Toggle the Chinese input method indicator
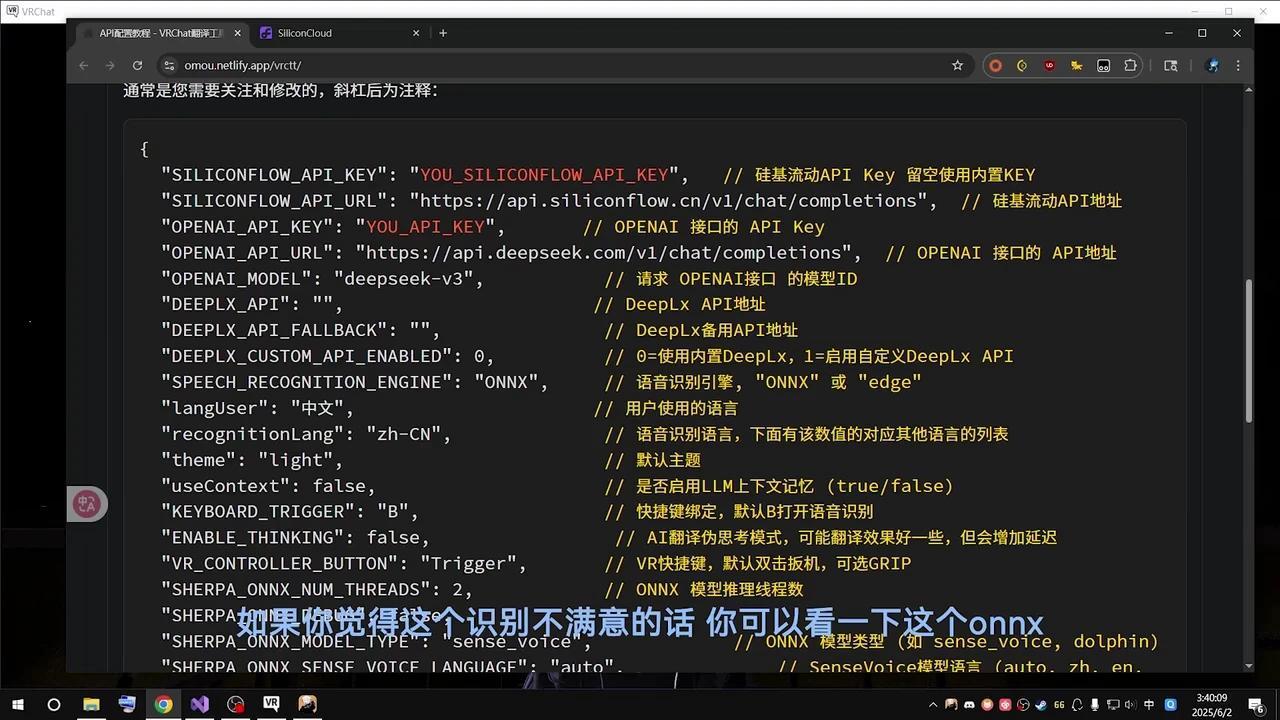This screenshot has height=720, width=1280. click(1149, 705)
